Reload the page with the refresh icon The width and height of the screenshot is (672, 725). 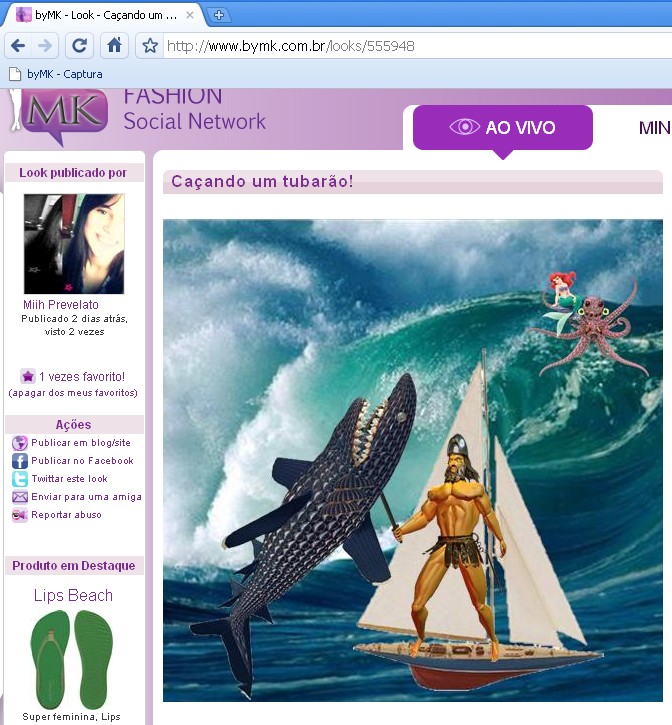[x=80, y=46]
